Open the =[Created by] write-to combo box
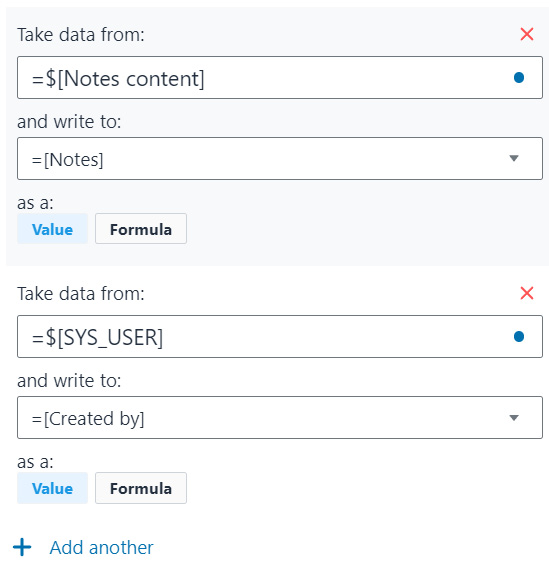The image size is (549, 577). (x=280, y=418)
